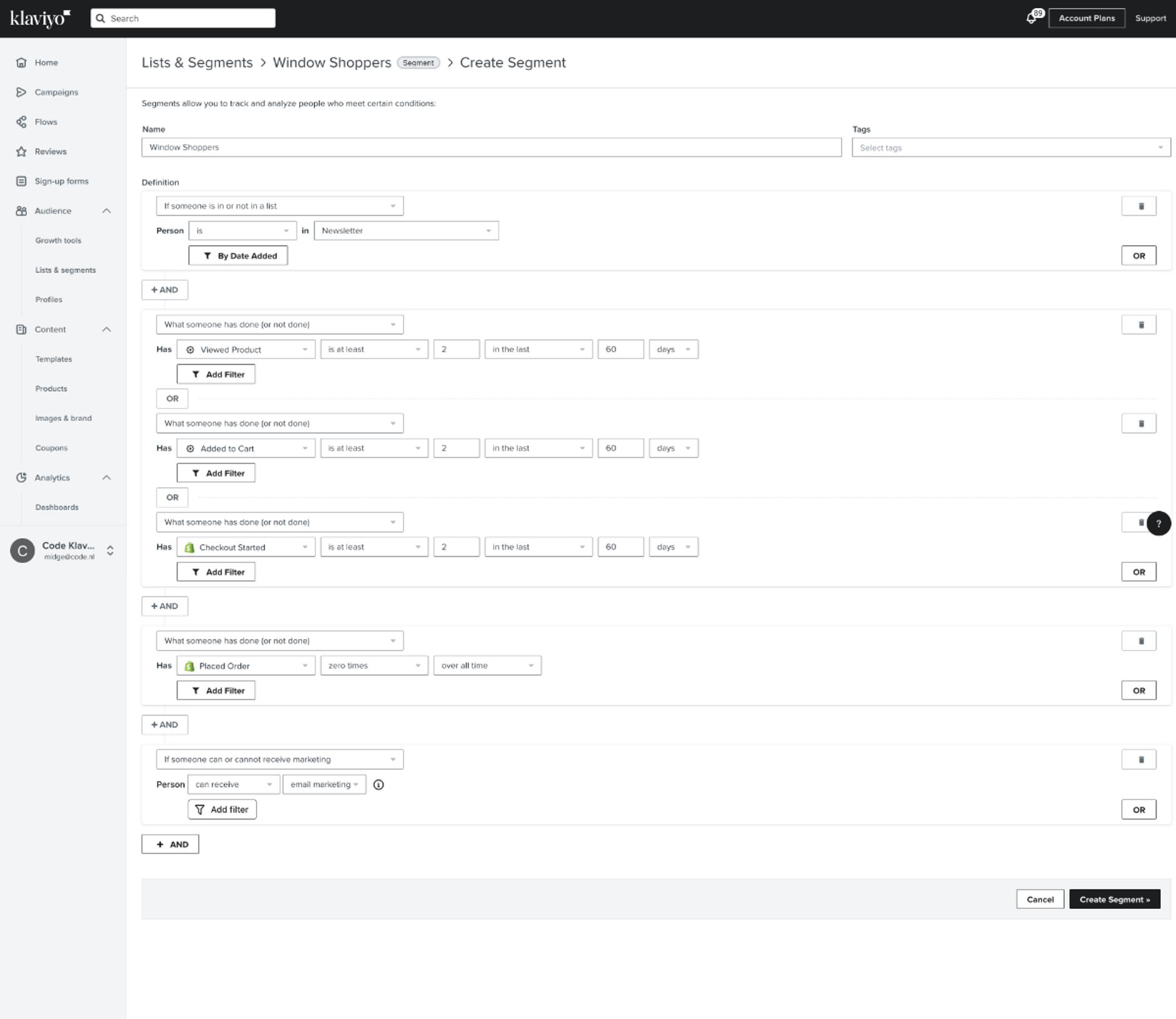Click Add Filter under Viewed Product
The height and width of the screenshot is (1019, 1176).
(x=216, y=375)
